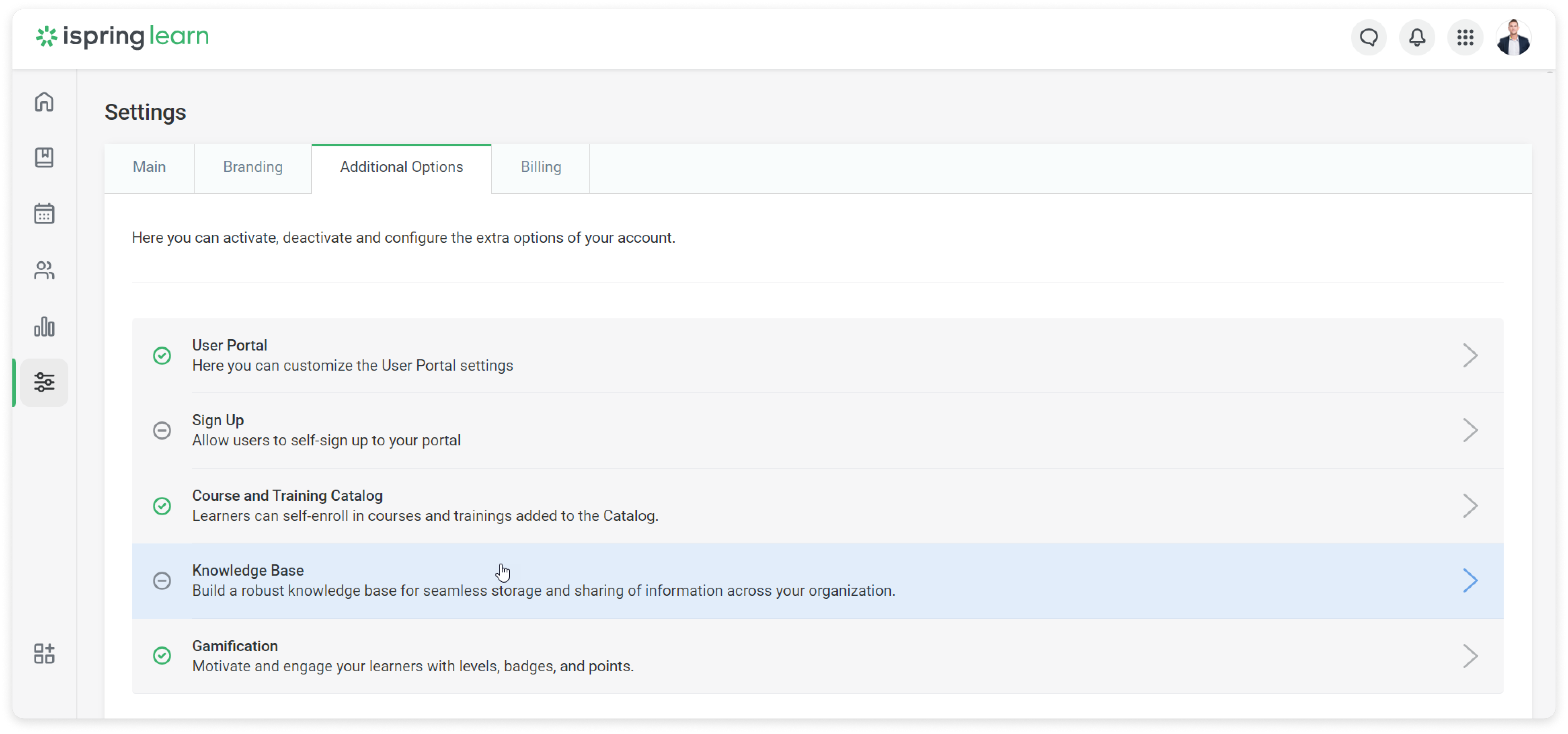The image size is (1568, 734).
Task: Open the Reports bar chart icon
Action: click(45, 327)
